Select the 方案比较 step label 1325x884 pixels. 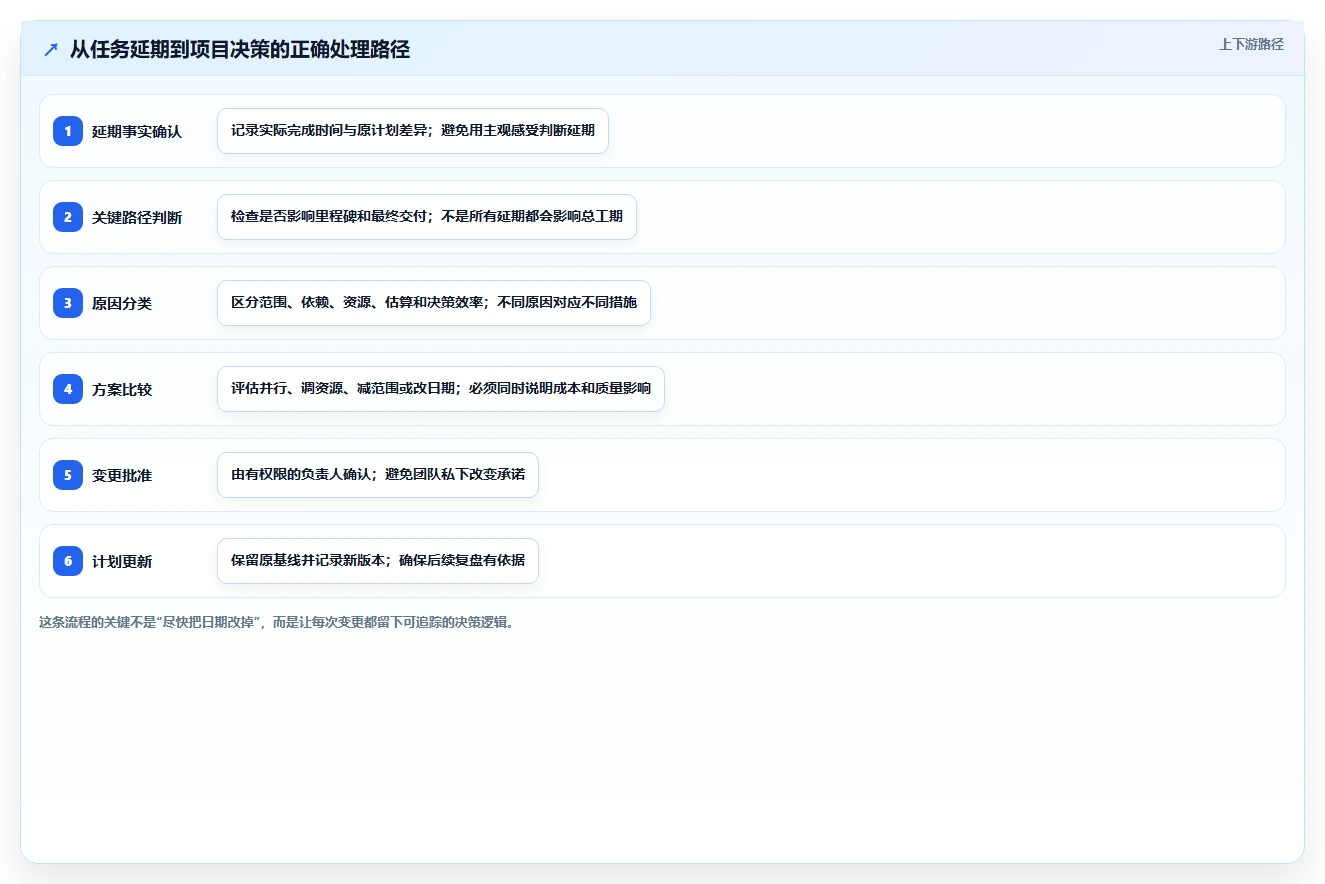tap(122, 389)
